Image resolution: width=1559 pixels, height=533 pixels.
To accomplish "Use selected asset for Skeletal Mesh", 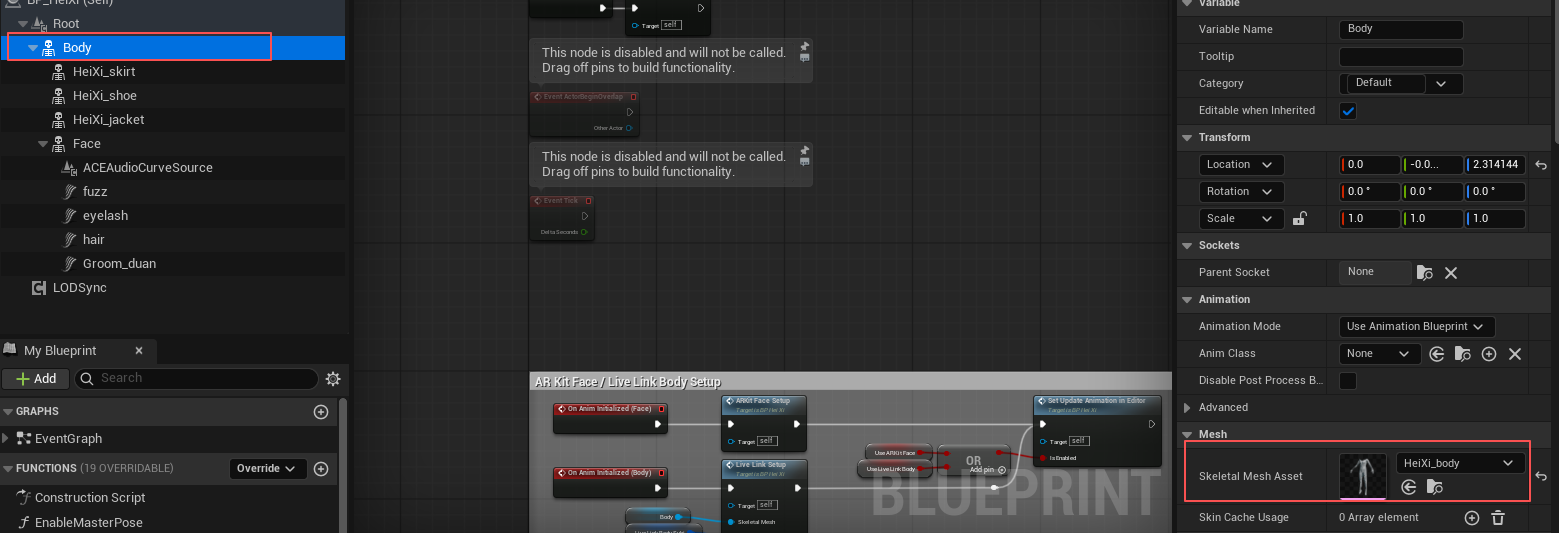I will (1409, 487).
